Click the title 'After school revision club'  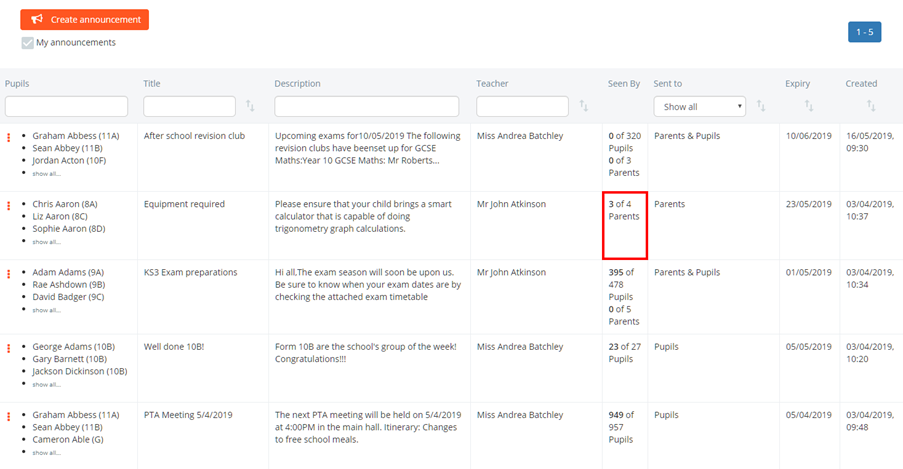coord(194,136)
